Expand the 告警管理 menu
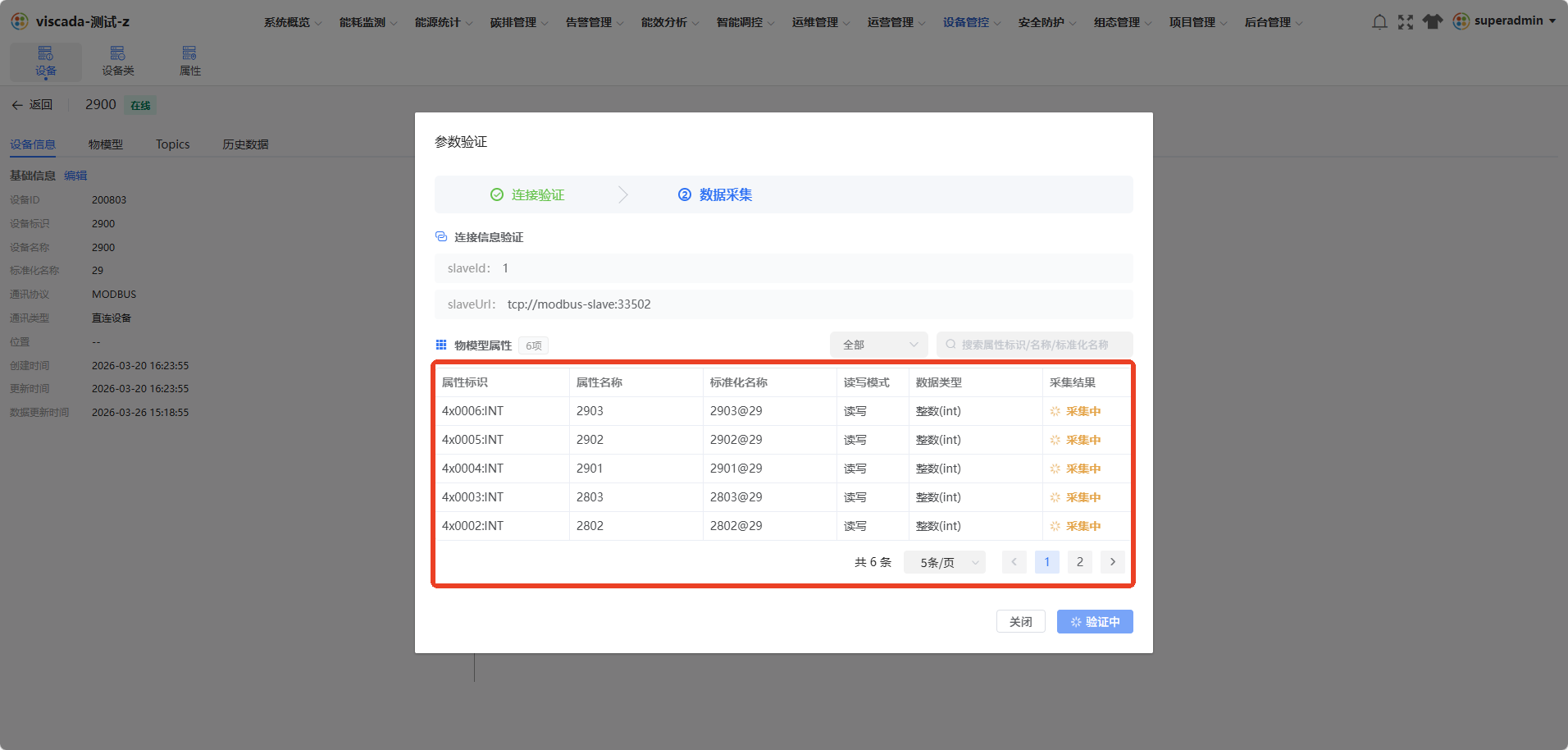Image resolution: width=1568 pixels, height=750 pixels. [594, 22]
